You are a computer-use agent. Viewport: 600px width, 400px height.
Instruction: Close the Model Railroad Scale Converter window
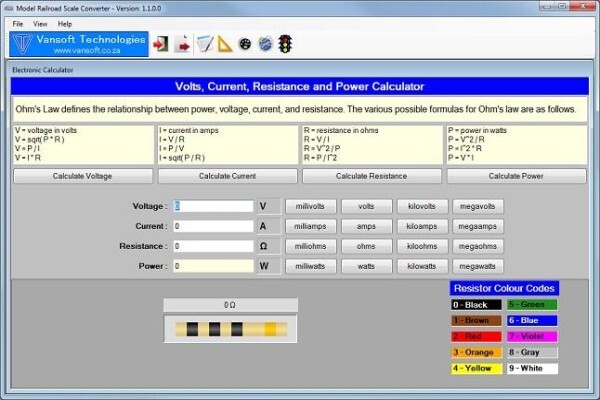pos(584,5)
